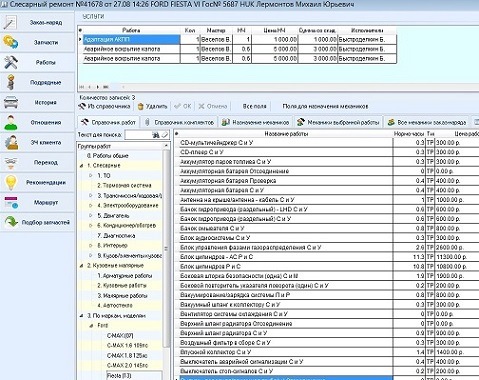The height and width of the screenshot is (380, 479).
Task: Switch to the Справочник комплектов tab
Action: click(179, 122)
